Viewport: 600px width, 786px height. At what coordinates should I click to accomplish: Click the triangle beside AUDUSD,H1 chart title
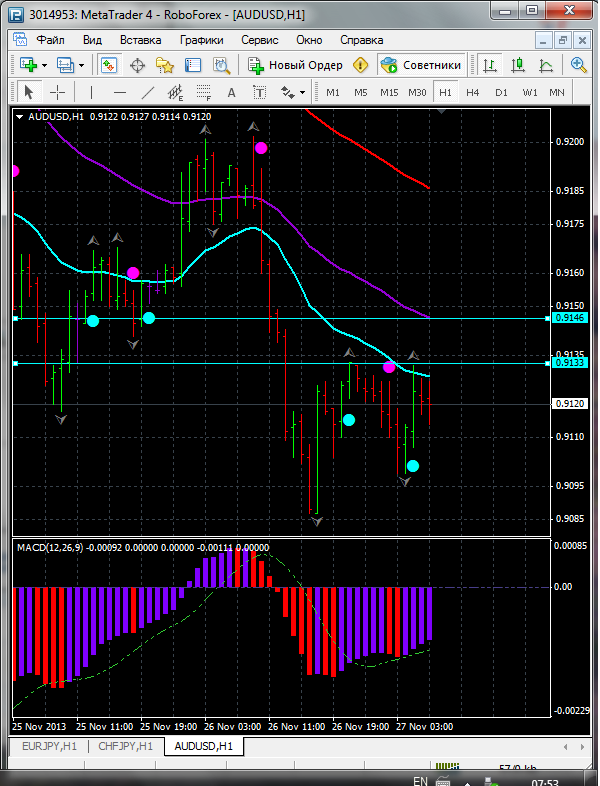click(x=20, y=117)
